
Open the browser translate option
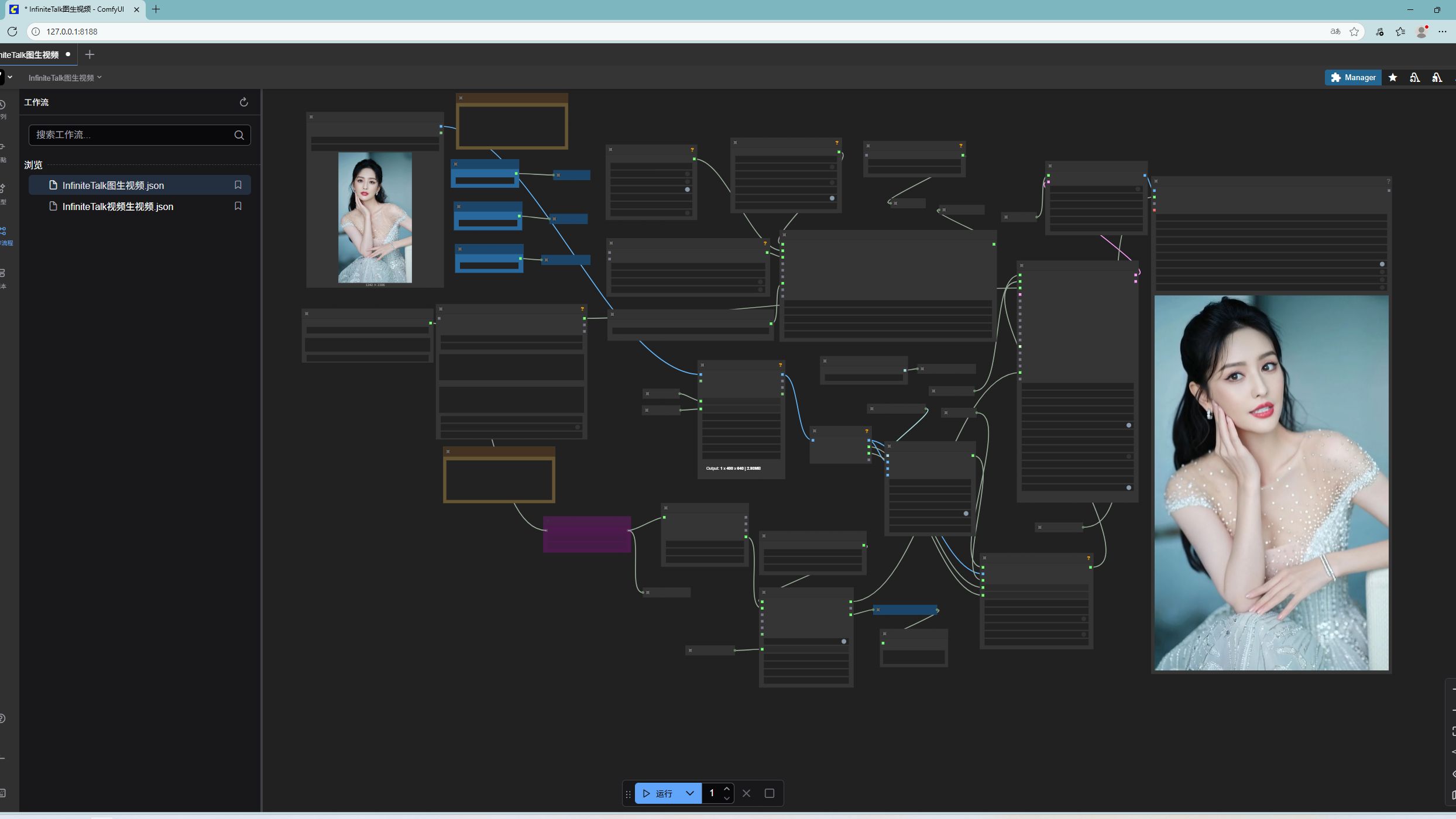[x=1335, y=32]
